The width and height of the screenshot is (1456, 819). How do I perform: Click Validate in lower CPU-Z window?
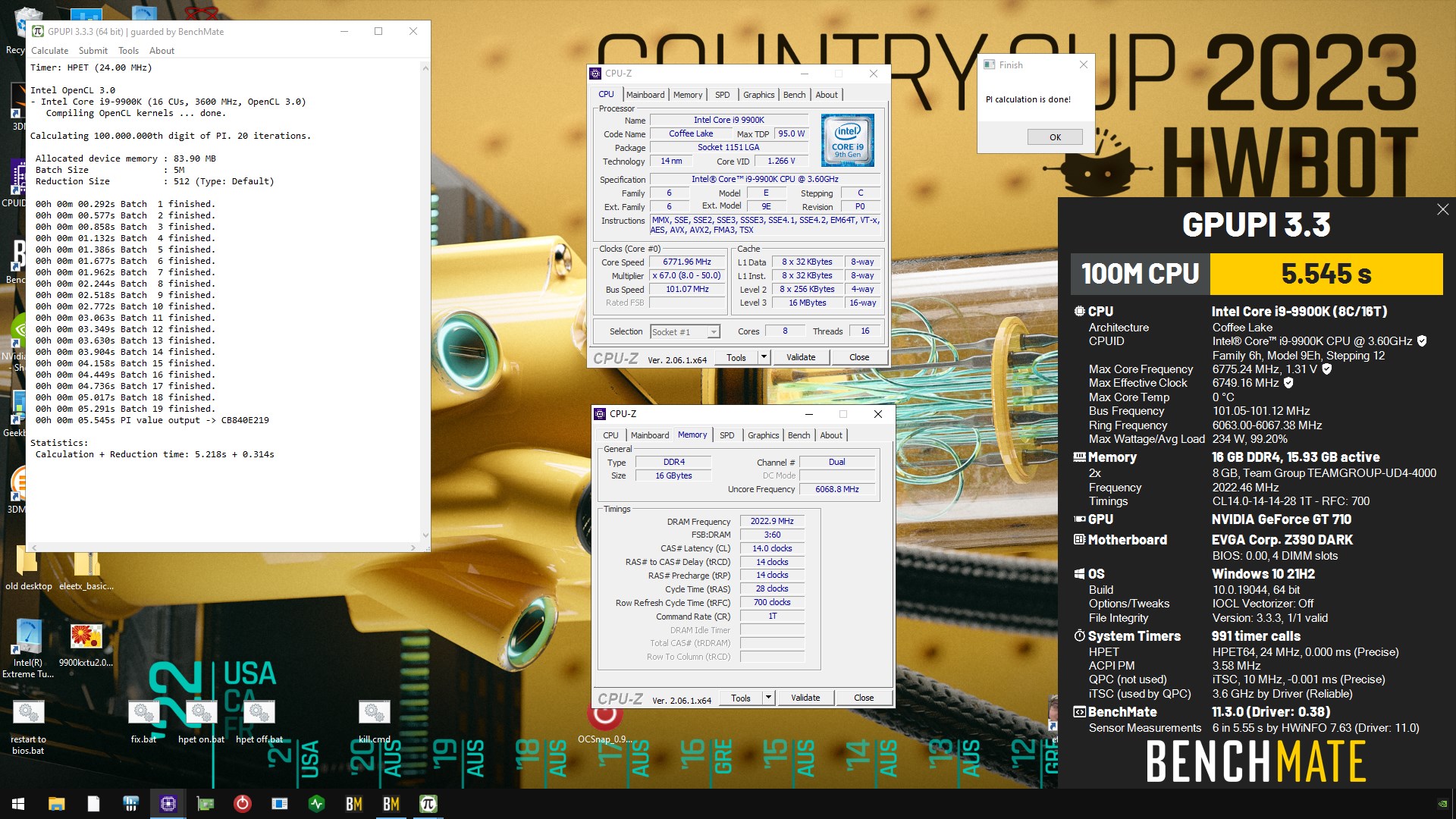(x=805, y=698)
